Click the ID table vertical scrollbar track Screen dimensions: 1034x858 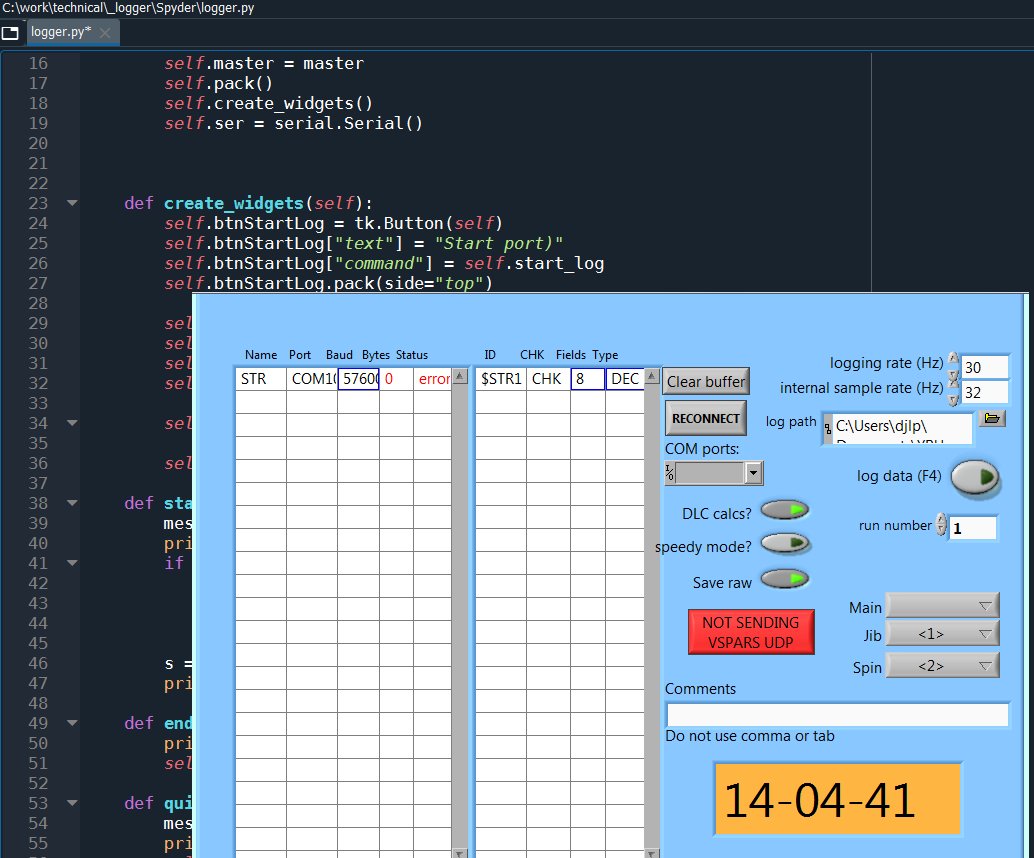coord(652,616)
